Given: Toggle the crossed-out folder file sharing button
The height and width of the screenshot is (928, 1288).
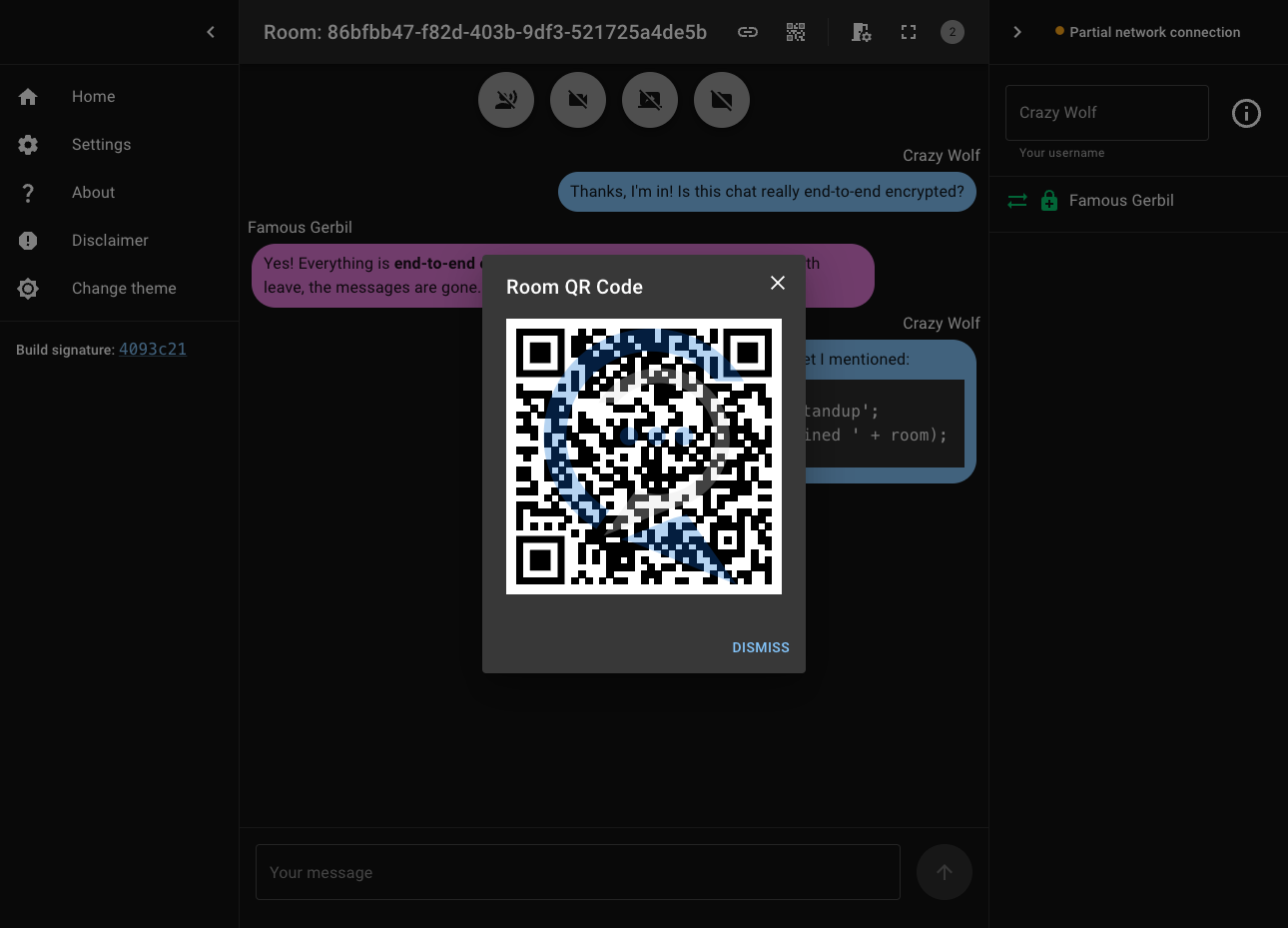Looking at the screenshot, I should coord(722,100).
